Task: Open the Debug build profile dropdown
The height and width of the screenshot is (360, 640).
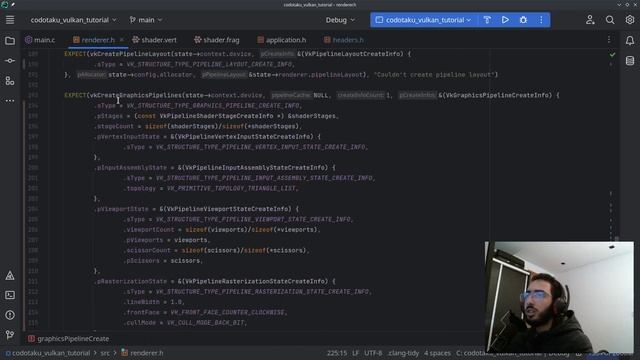Action: pos(340,20)
